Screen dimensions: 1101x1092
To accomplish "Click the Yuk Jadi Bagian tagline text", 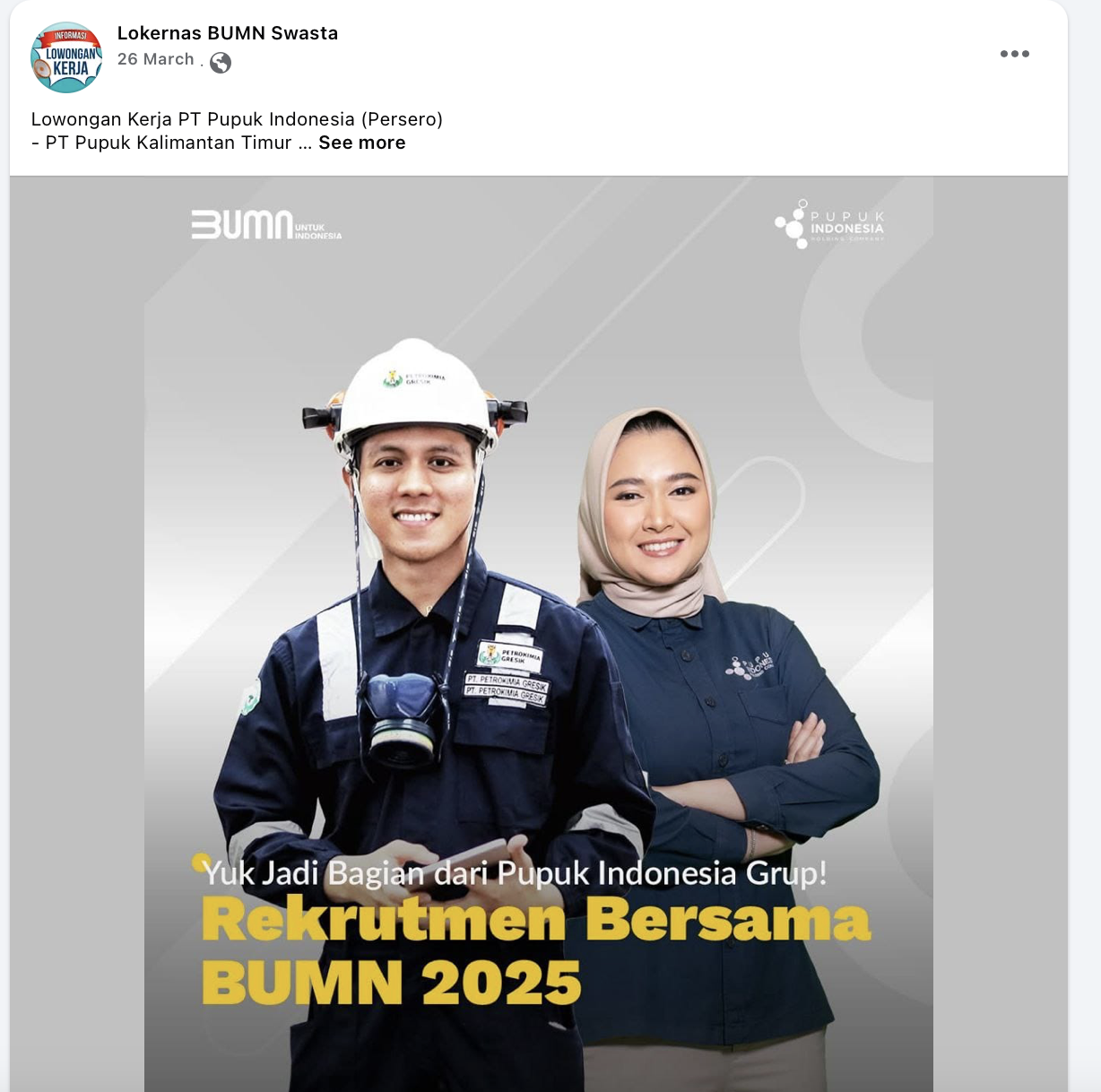I will (x=515, y=872).
